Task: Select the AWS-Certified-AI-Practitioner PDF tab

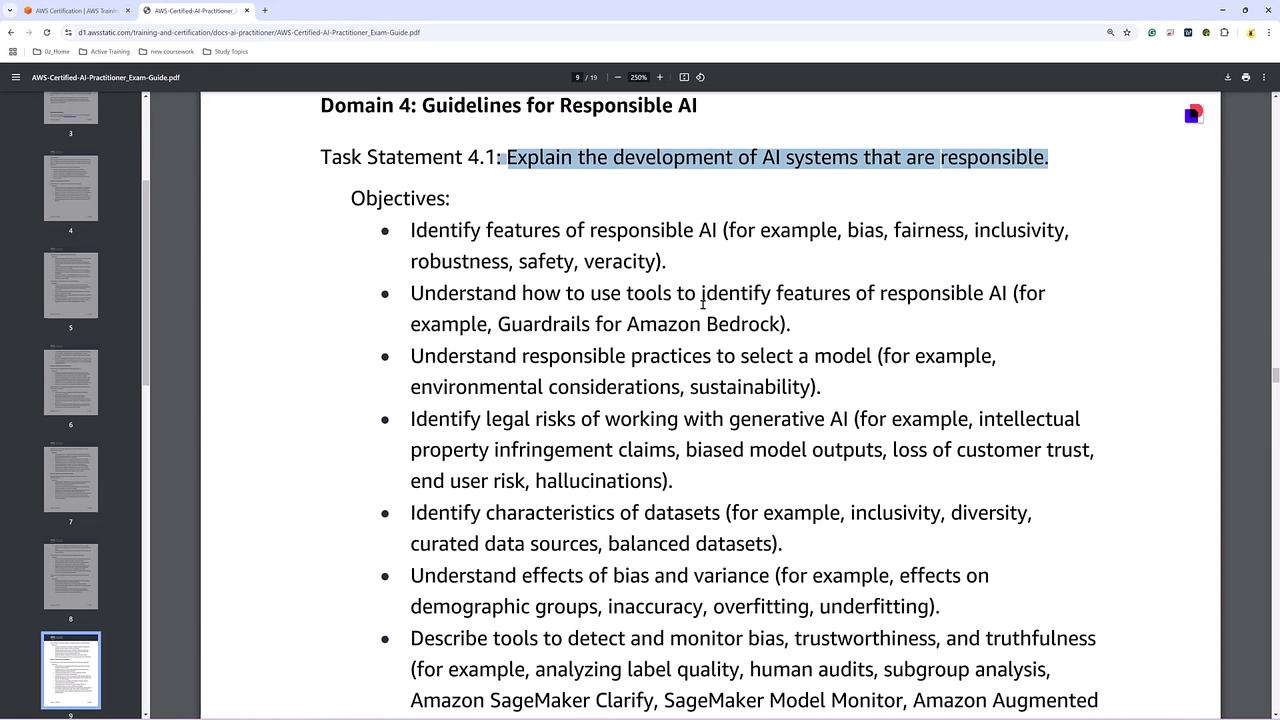Action: (196, 10)
